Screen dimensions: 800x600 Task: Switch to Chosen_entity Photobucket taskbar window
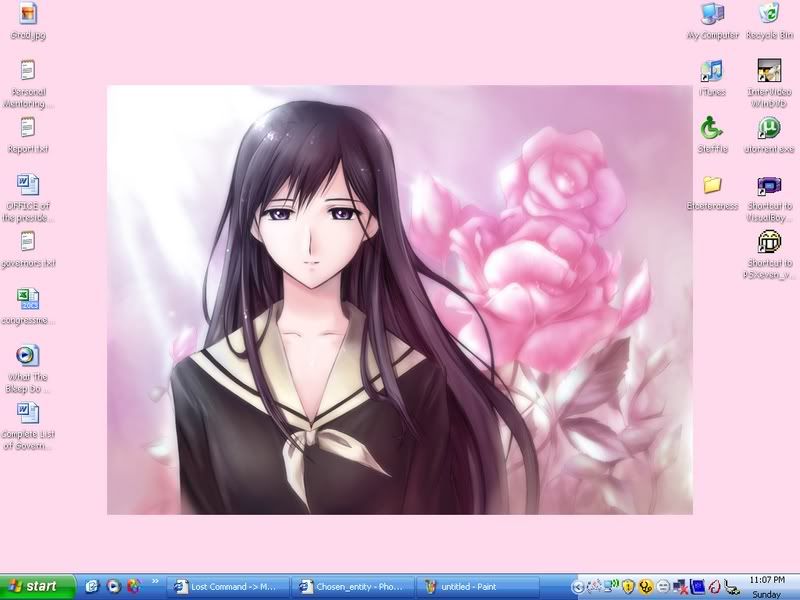[355, 587]
